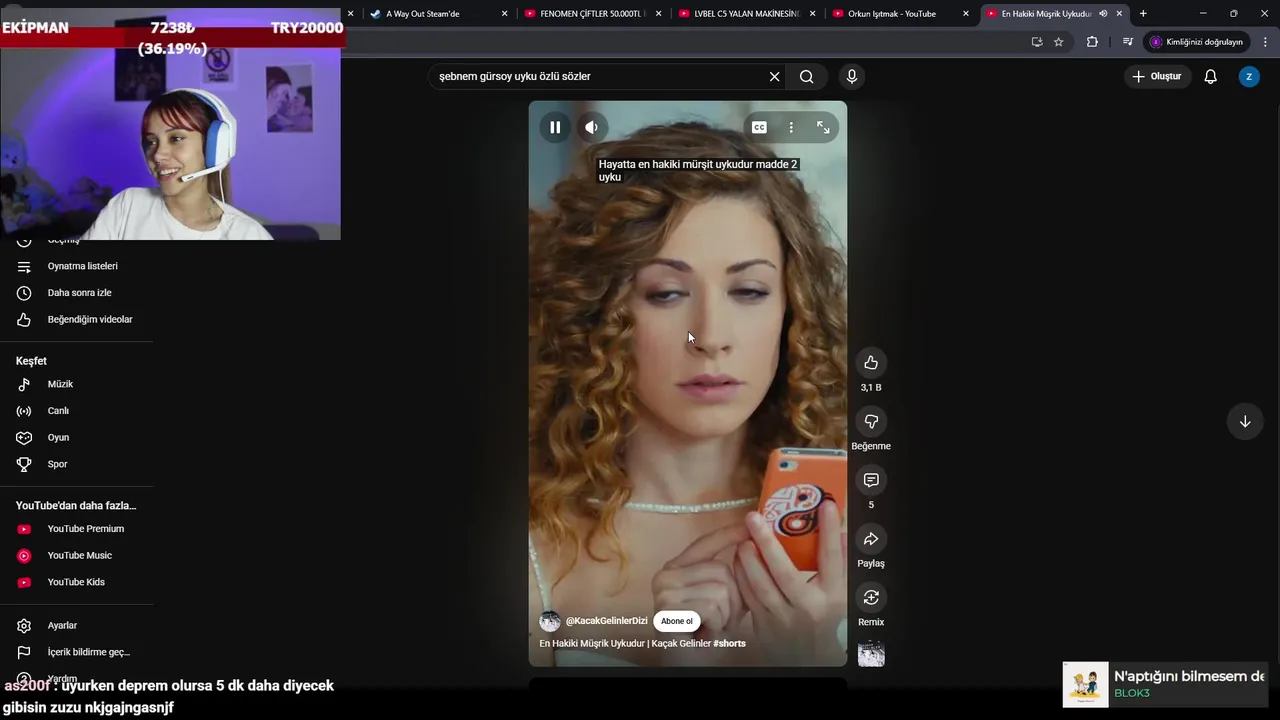Clear the YouTube search text

pyautogui.click(x=774, y=76)
